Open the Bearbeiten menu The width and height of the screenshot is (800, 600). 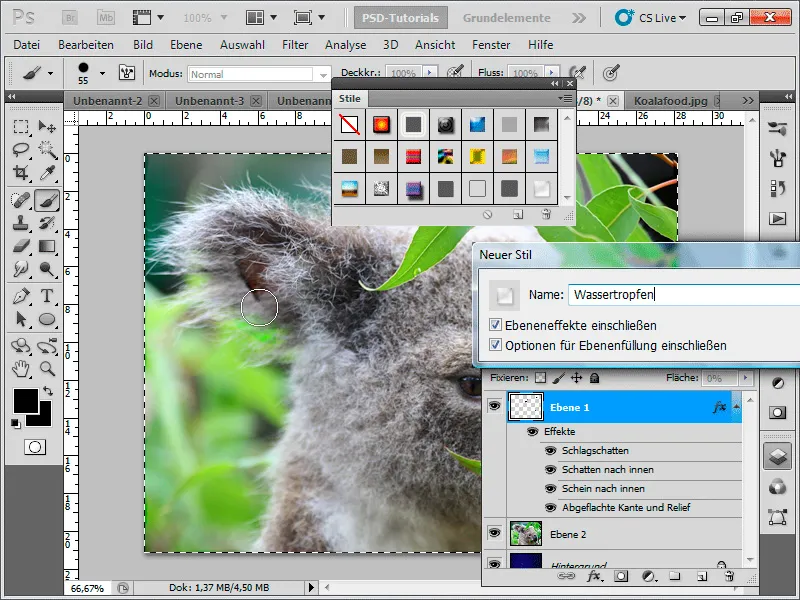pyautogui.click(x=86, y=45)
